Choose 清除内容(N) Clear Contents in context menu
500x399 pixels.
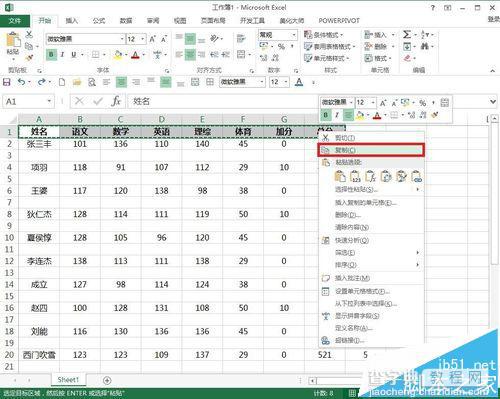coord(371,227)
